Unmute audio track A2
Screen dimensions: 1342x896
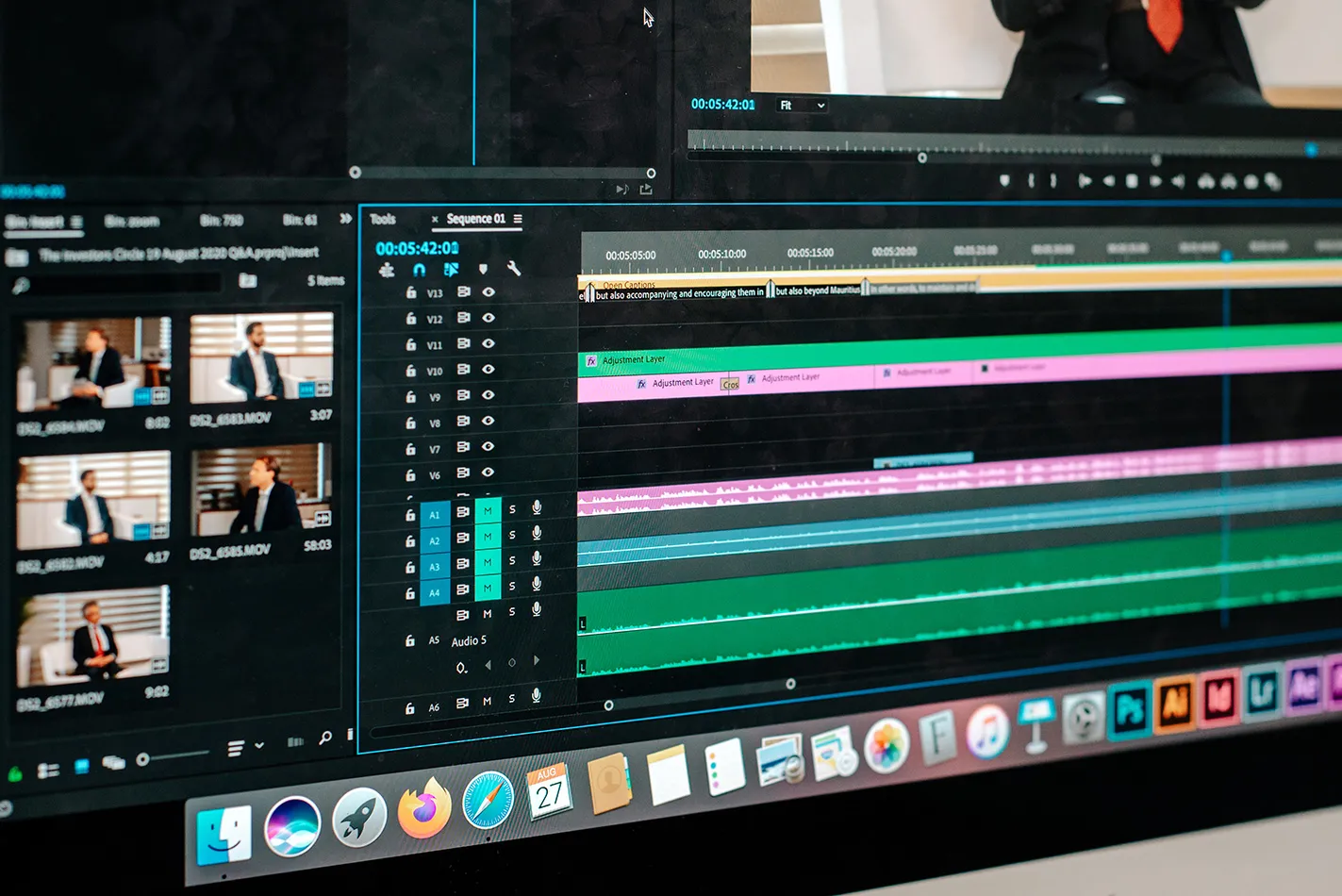(488, 537)
